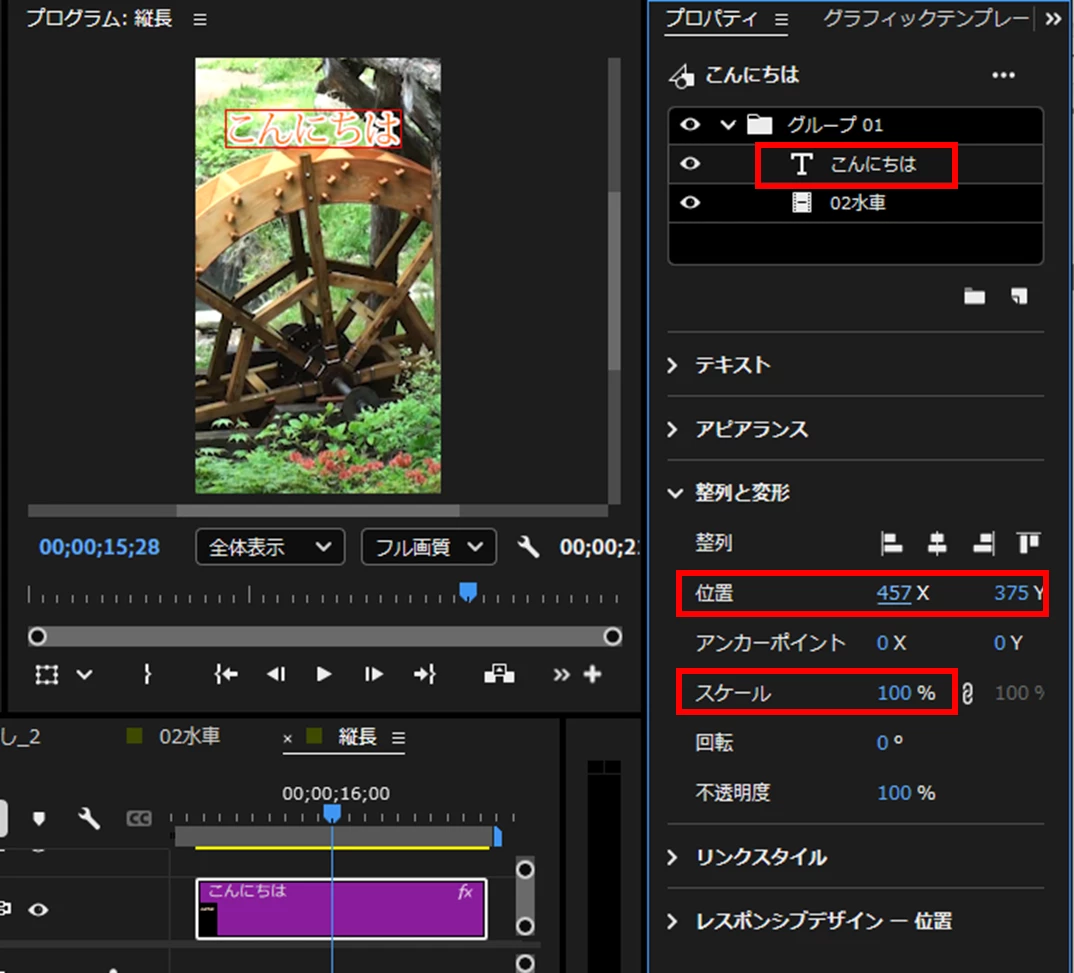The image size is (1074, 973).
Task: Toggle visibility of グループ 01
Action: tap(690, 125)
